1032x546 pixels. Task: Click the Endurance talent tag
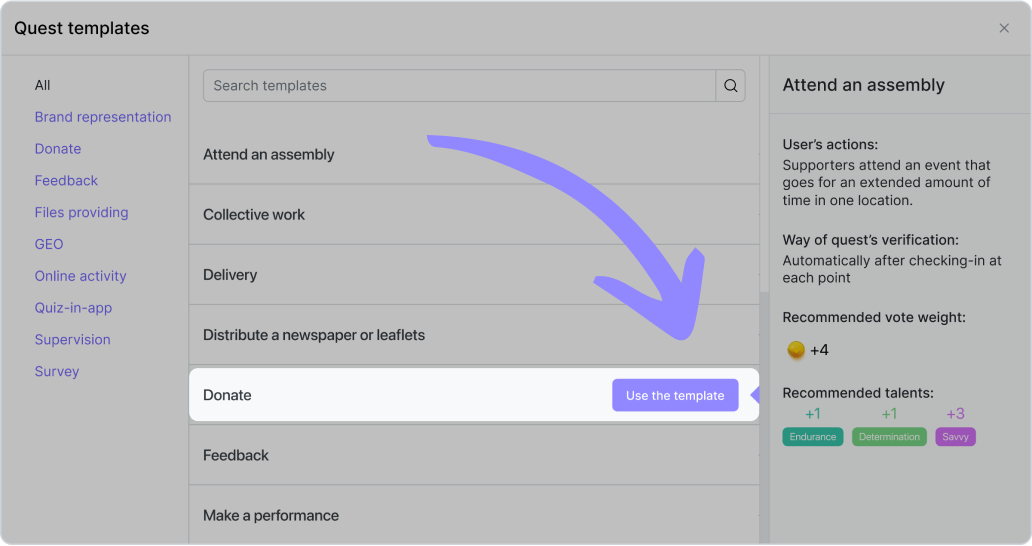tap(813, 437)
